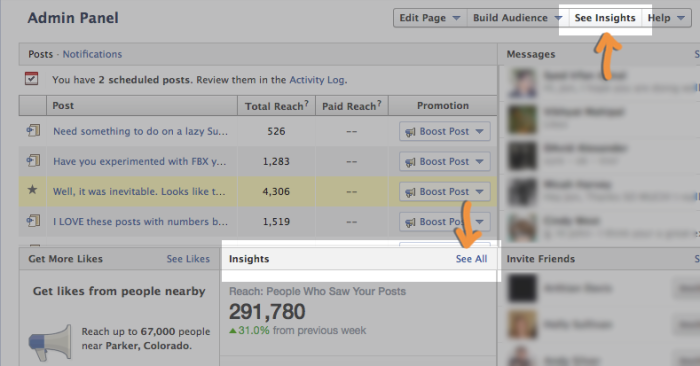Click See Likes link

click(x=188, y=259)
